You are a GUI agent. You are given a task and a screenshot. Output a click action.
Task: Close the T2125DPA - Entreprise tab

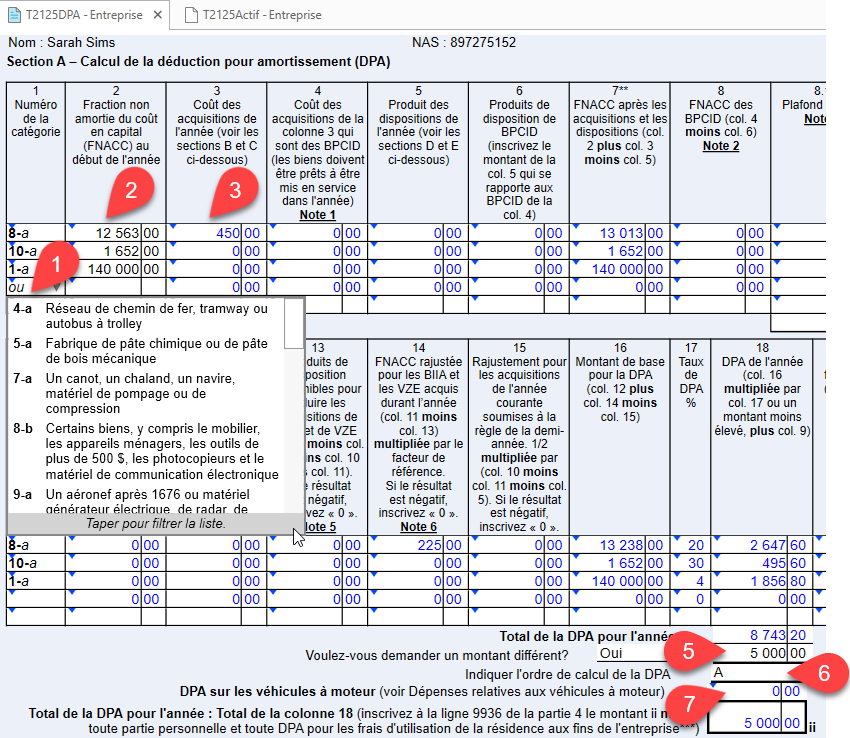pyautogui.click(x=158, y=15)
